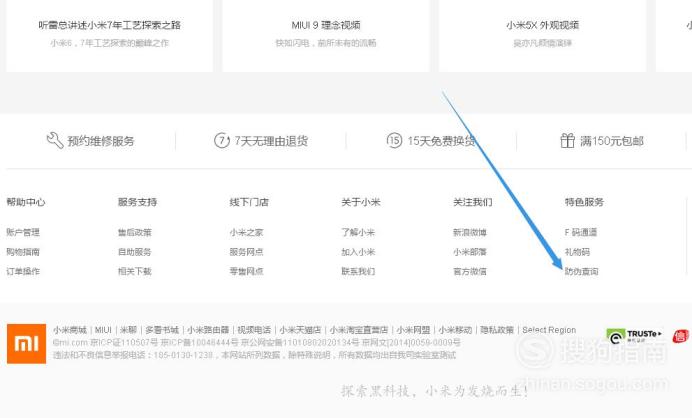
Task: Open 了解小米 link
Action: click(x=358, y=232)
